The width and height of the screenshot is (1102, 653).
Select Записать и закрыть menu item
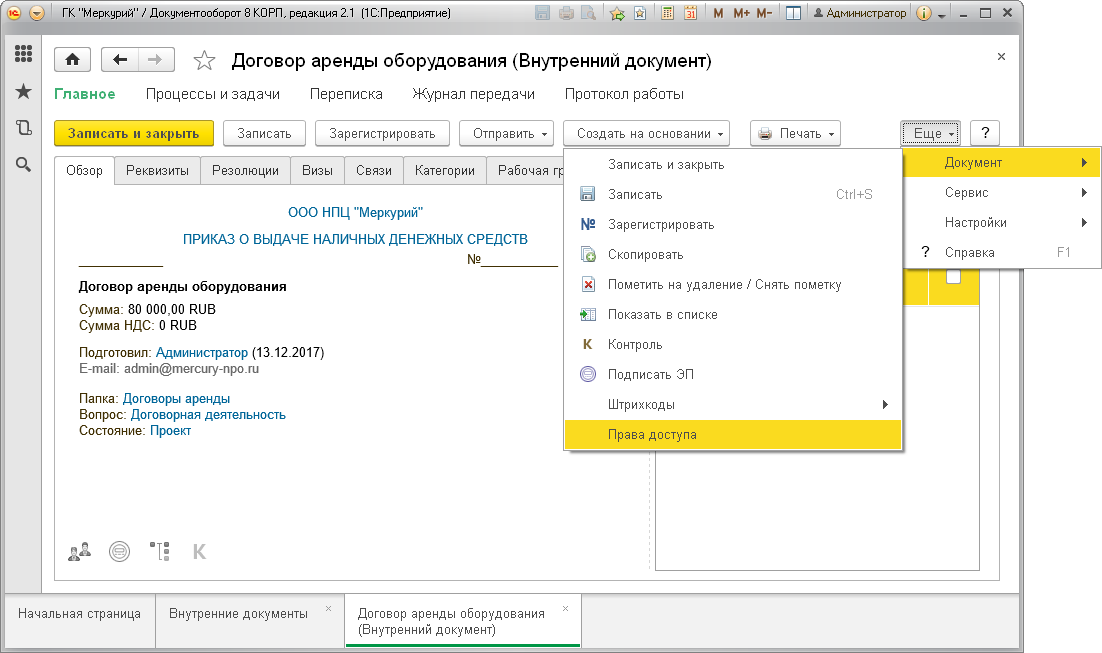[x=733, y=164]
